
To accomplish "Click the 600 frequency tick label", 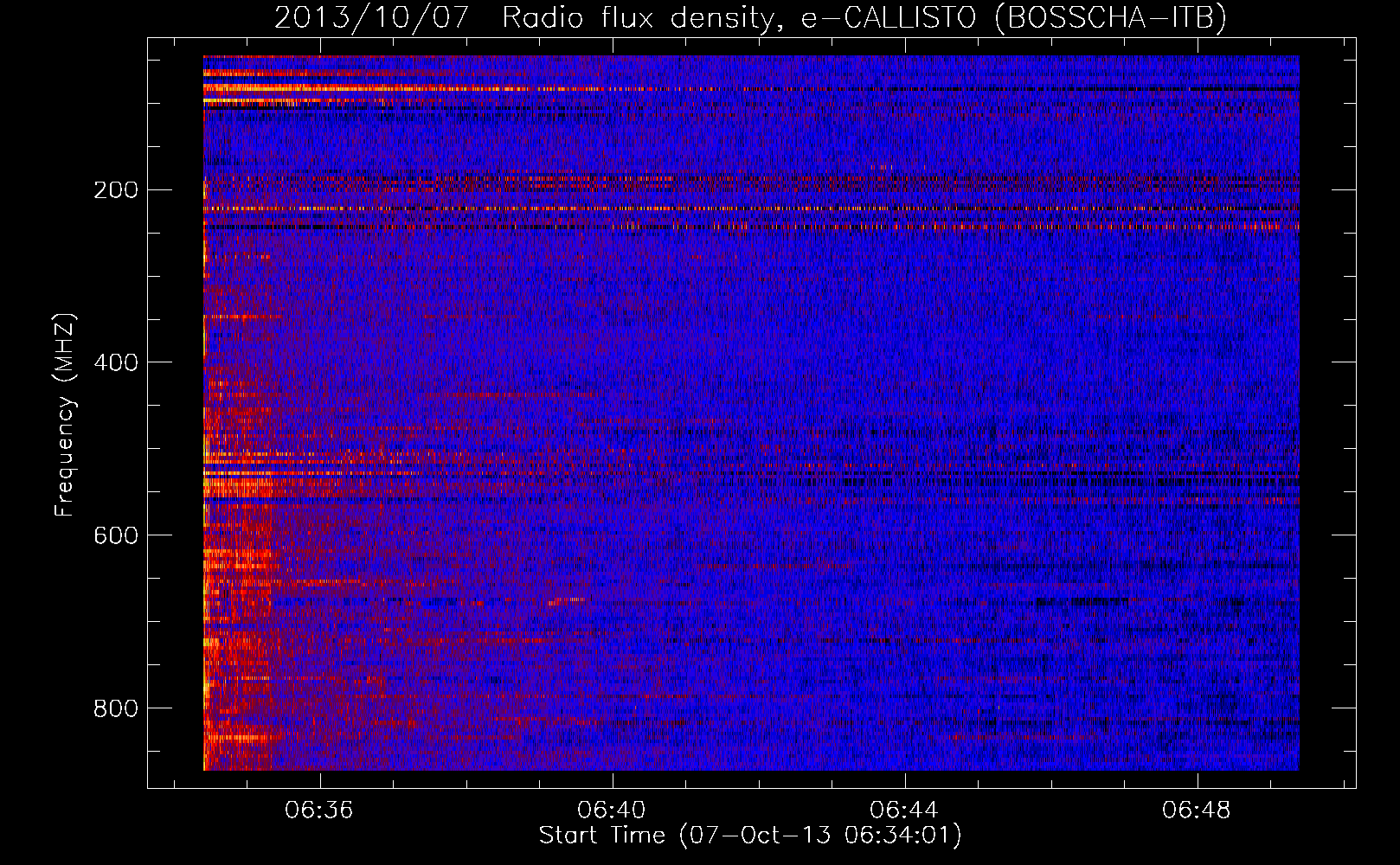I will pyautogui.click(x=116, y=535).
